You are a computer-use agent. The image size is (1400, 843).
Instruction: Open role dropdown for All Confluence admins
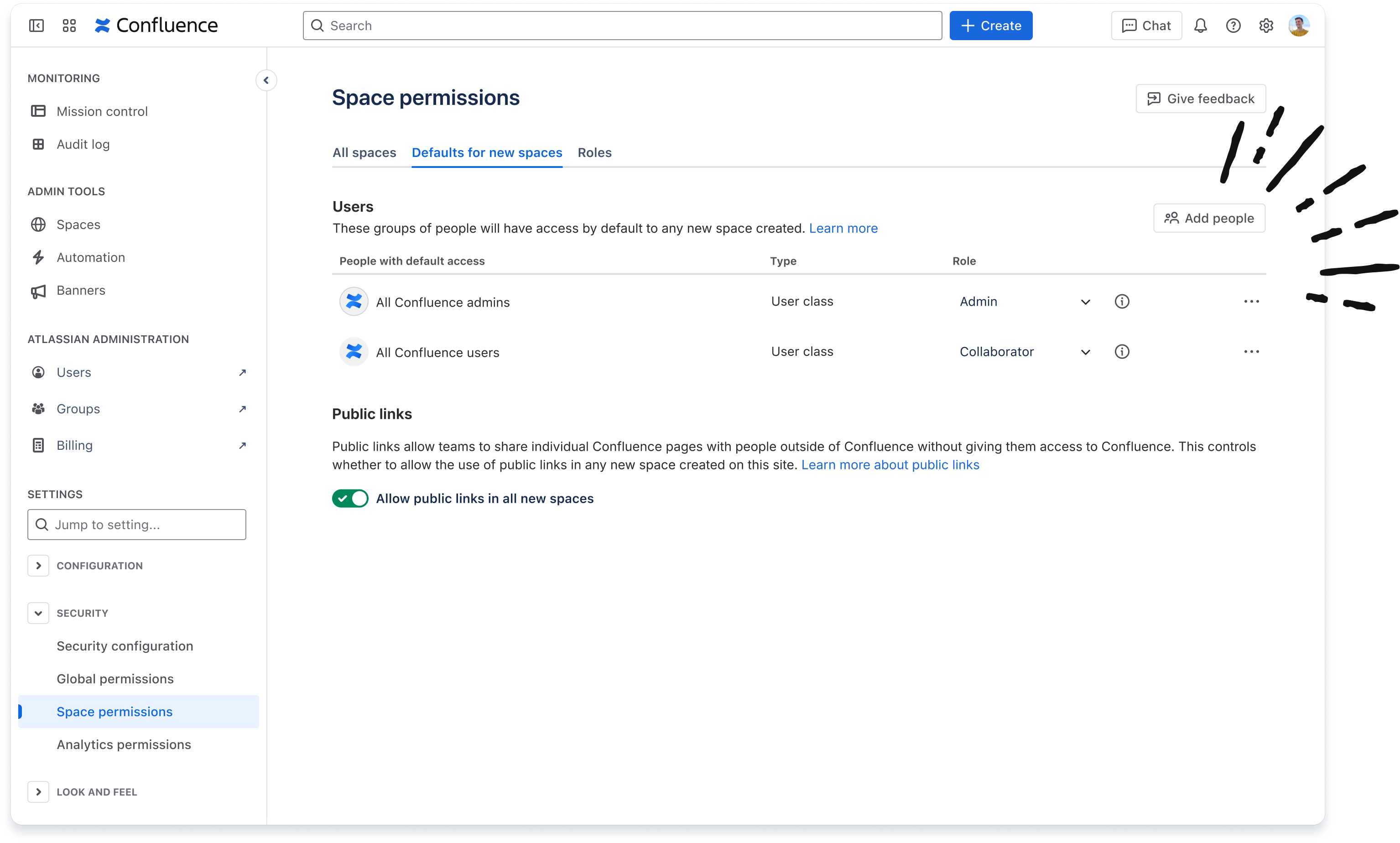[1085, 301]
